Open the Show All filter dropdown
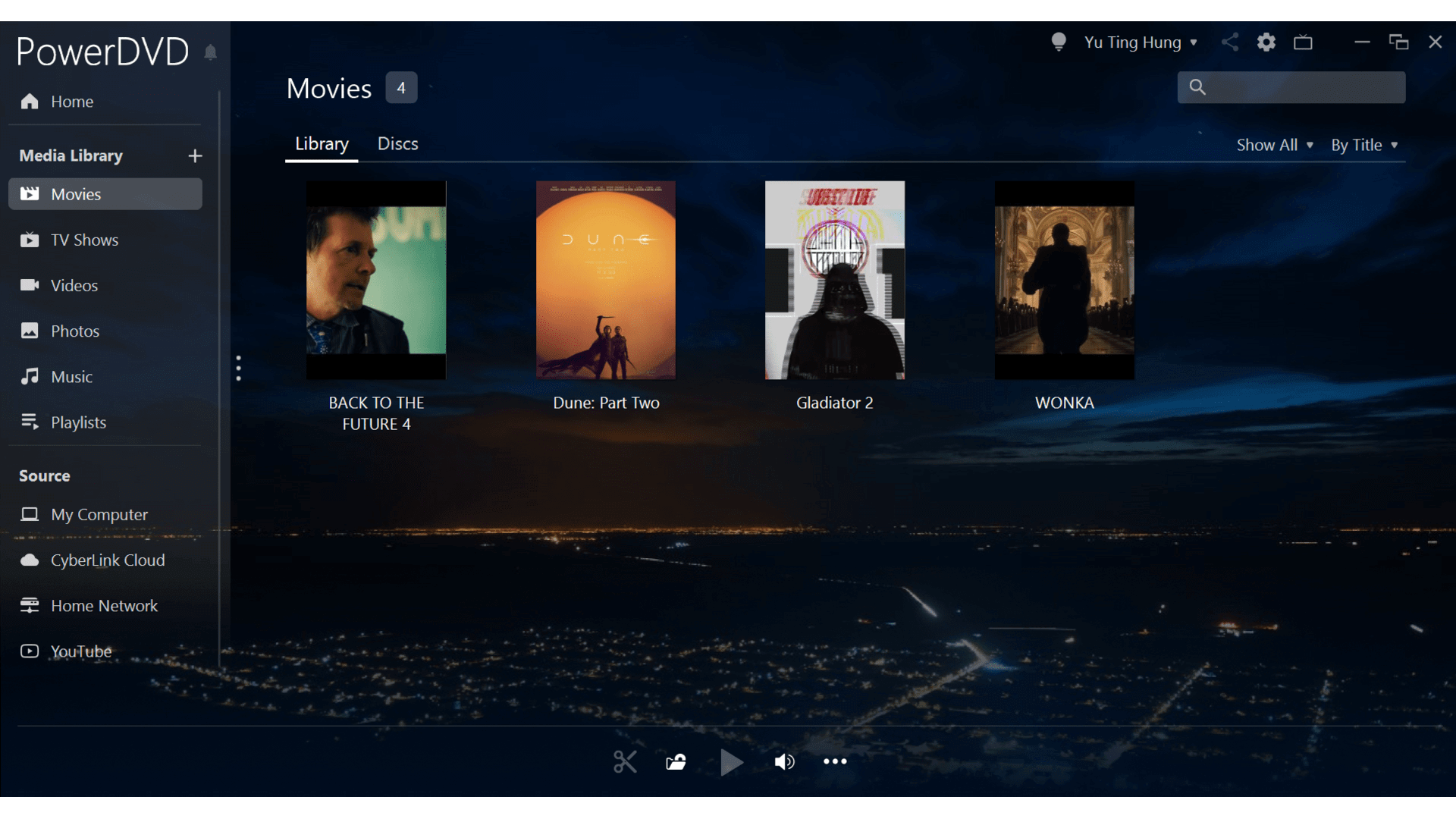Viewport: 1456px width, 819px height. coord(1274,145)
